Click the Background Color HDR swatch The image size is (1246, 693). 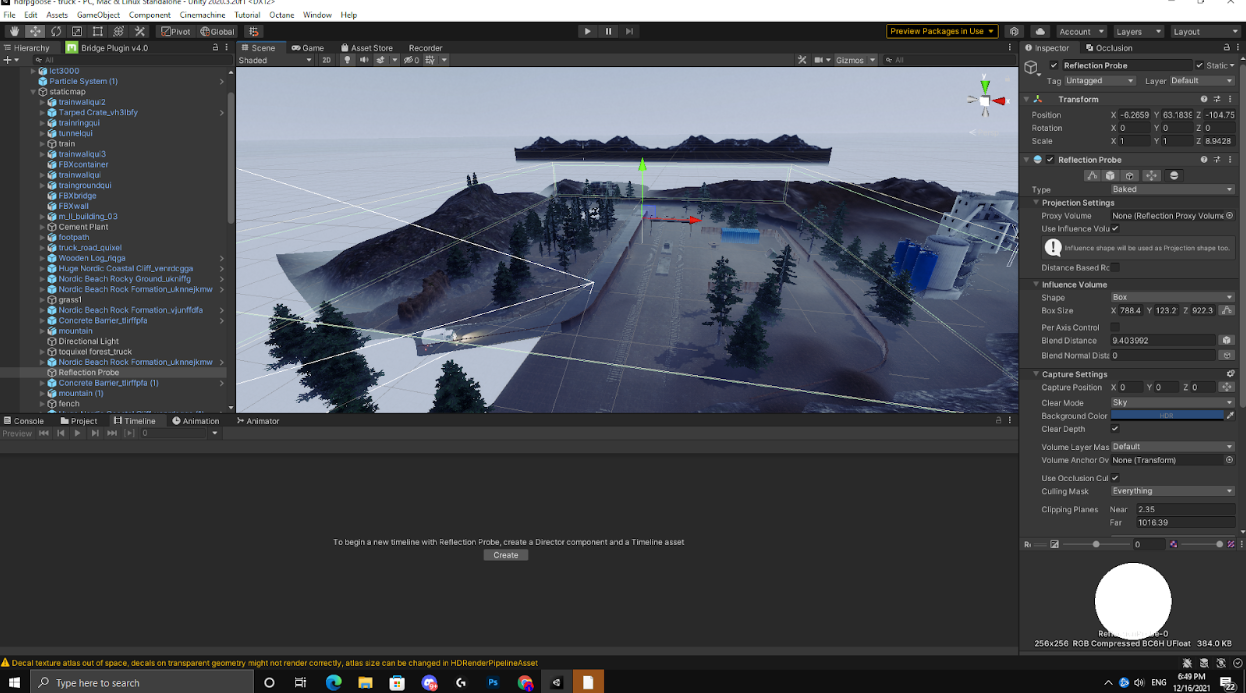pyautogui.click(x=1167, y=415)
